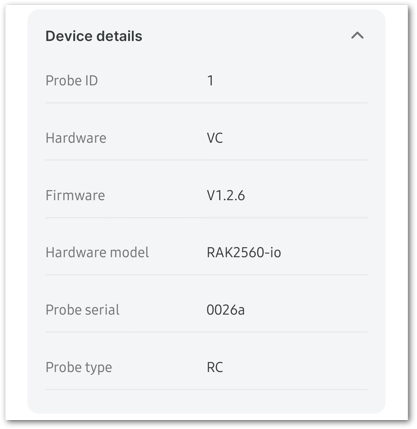The image size is (417, 429).
Task: Click the probe serial value 0026a
Action: [226, 310]
